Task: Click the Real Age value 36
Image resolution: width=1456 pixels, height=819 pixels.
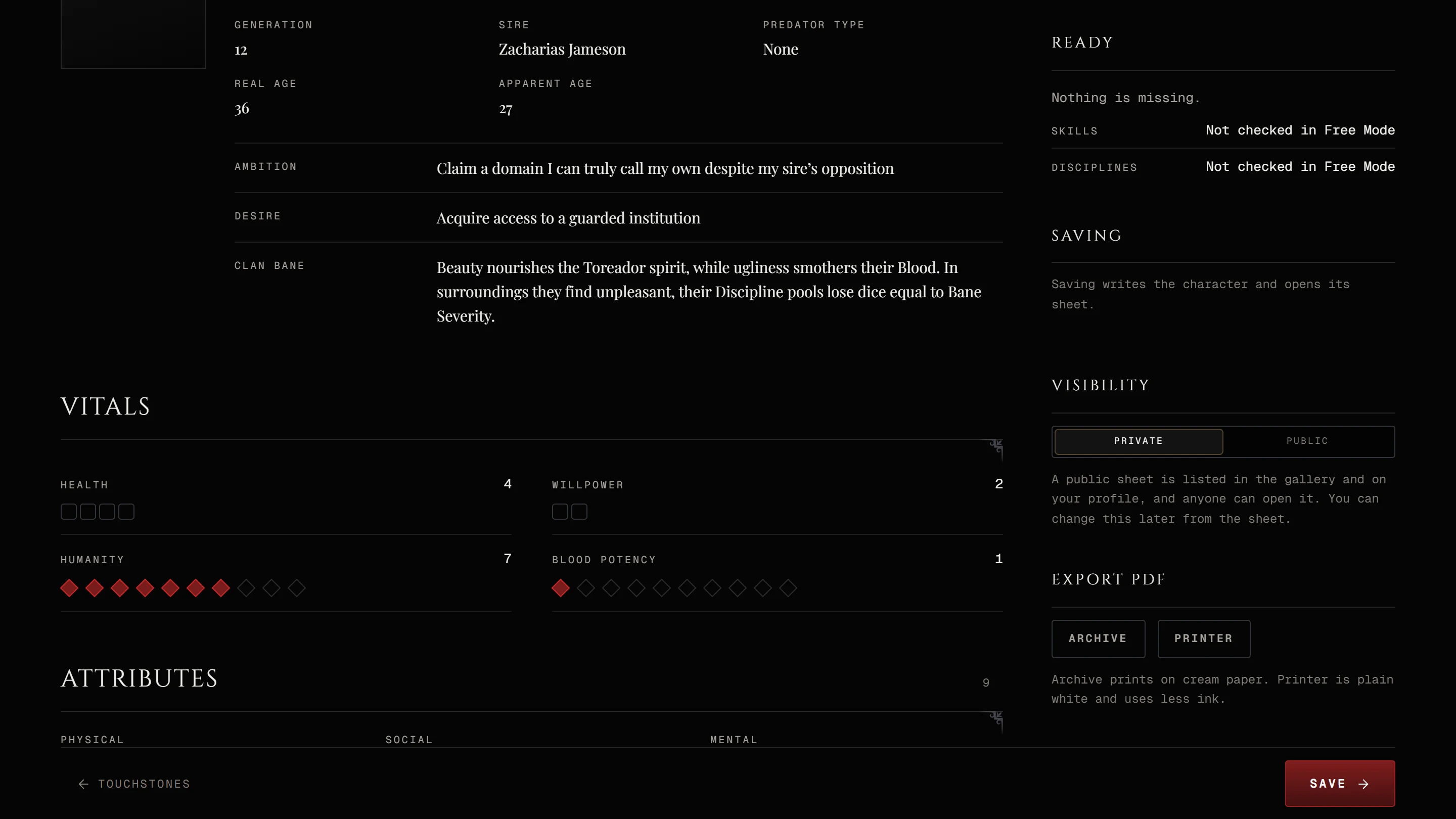Action: pos(242,109)
